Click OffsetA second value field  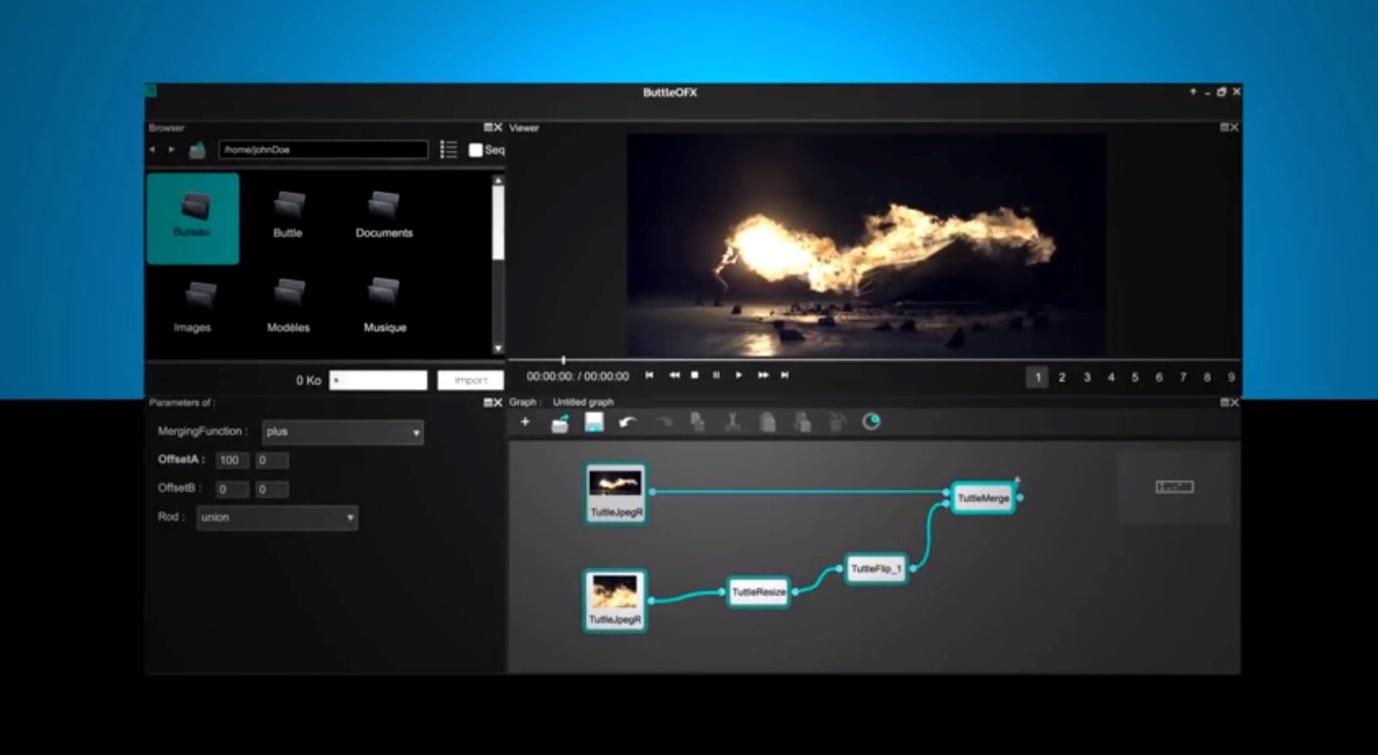click(272, 460)
